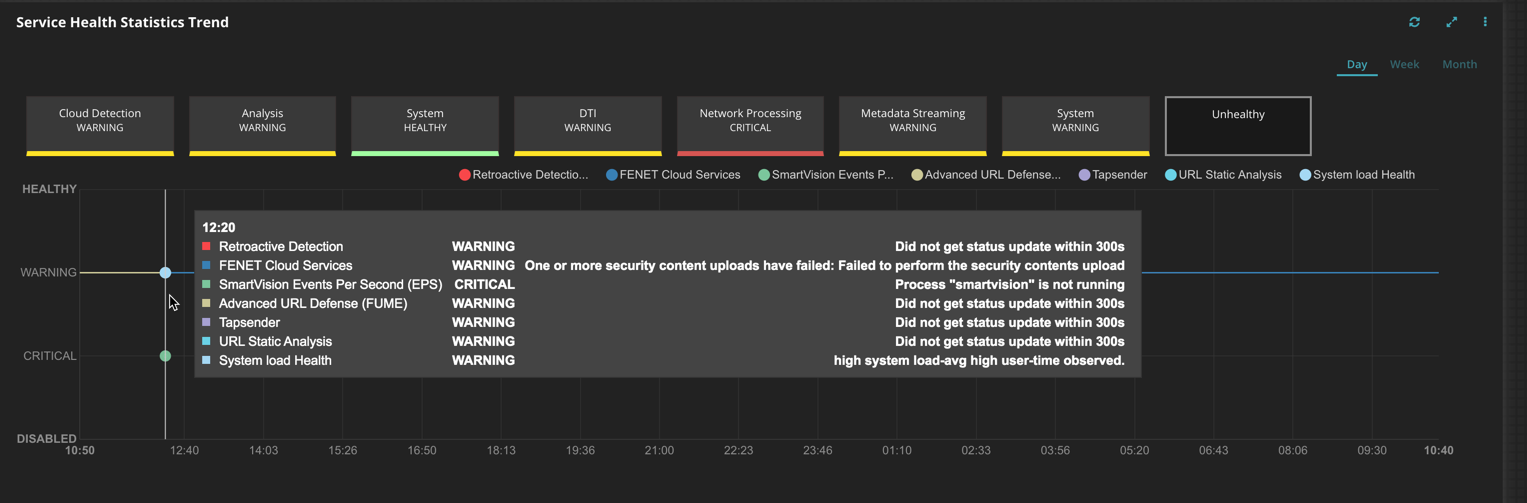Open the Analysis WARNING card
Viewport: 1527px width, 503px height.
(262, 126)
